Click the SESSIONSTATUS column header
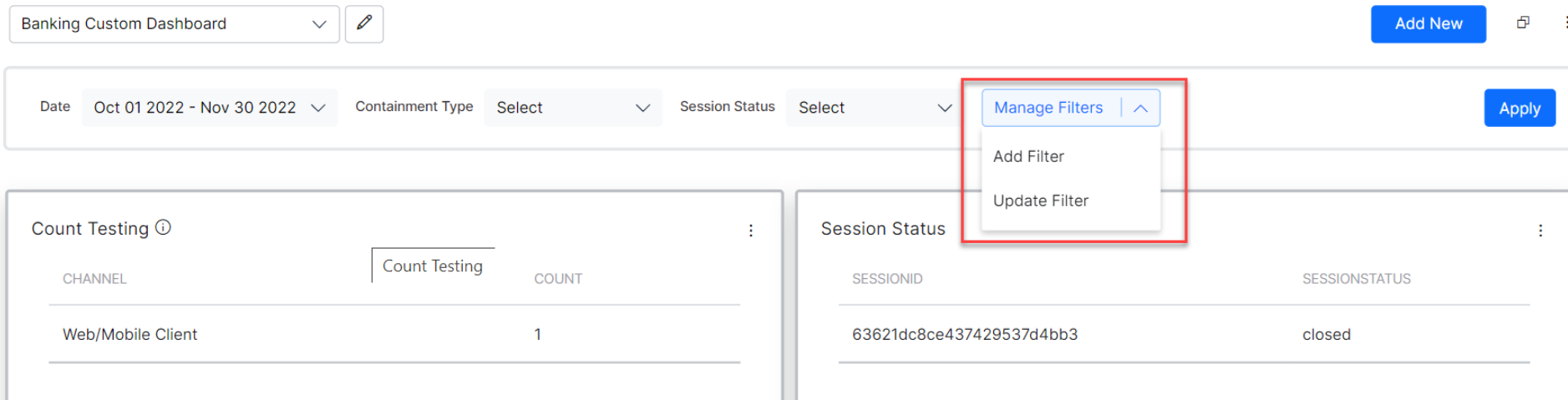The height and width of the screenshot is (400, 1568). click(1356, 279)
